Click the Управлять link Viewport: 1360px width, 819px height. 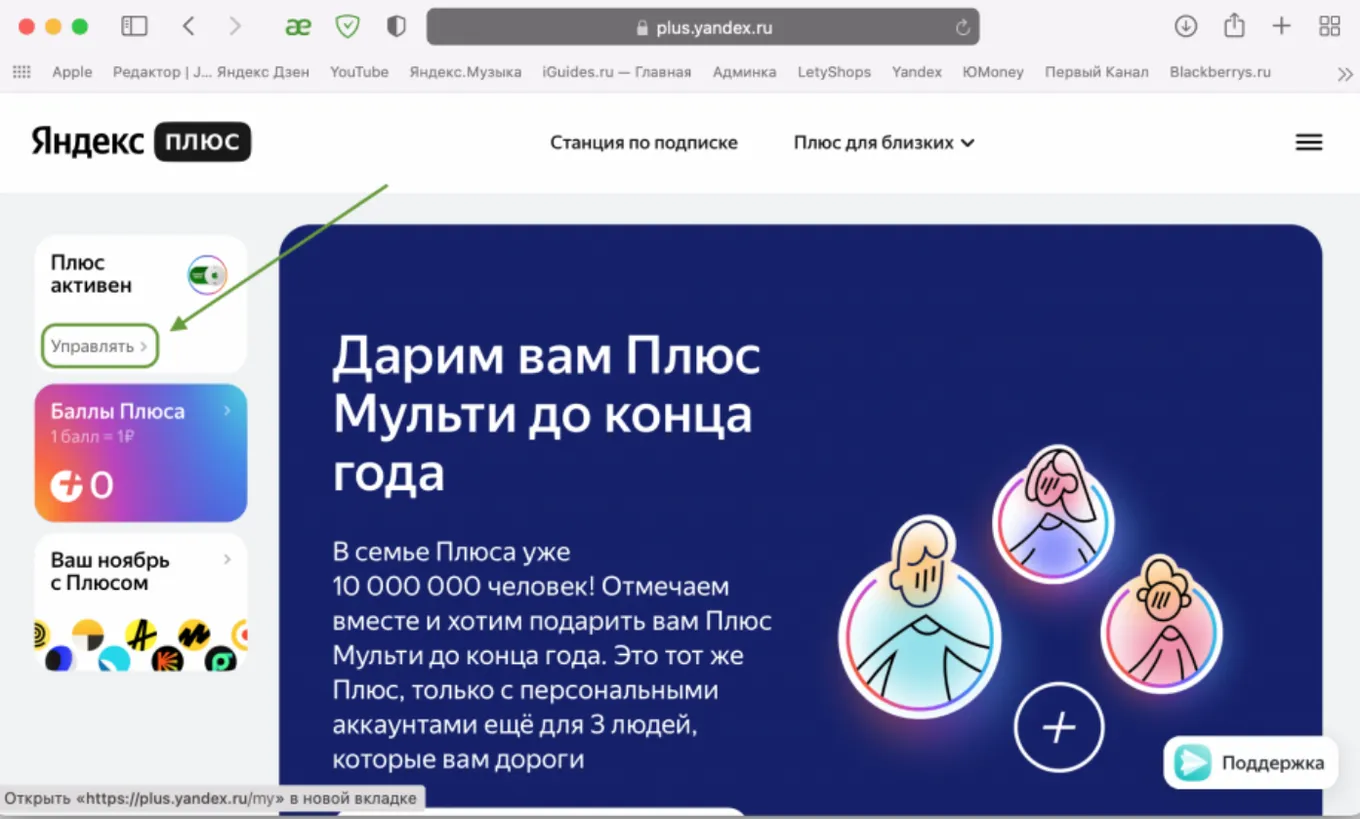[x=100, y=346]
